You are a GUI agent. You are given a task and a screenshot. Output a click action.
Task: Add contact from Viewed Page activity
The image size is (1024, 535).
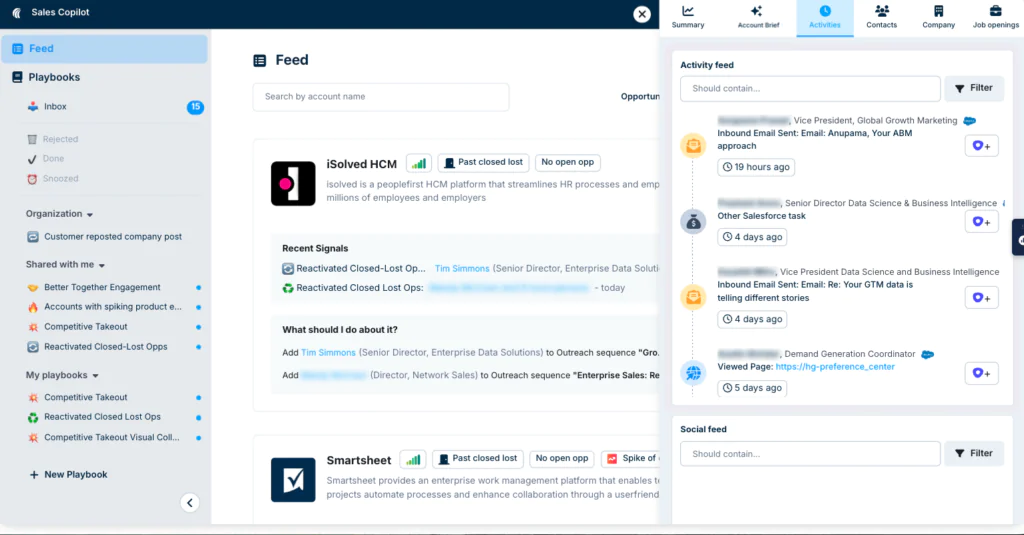tap(982, 374)
